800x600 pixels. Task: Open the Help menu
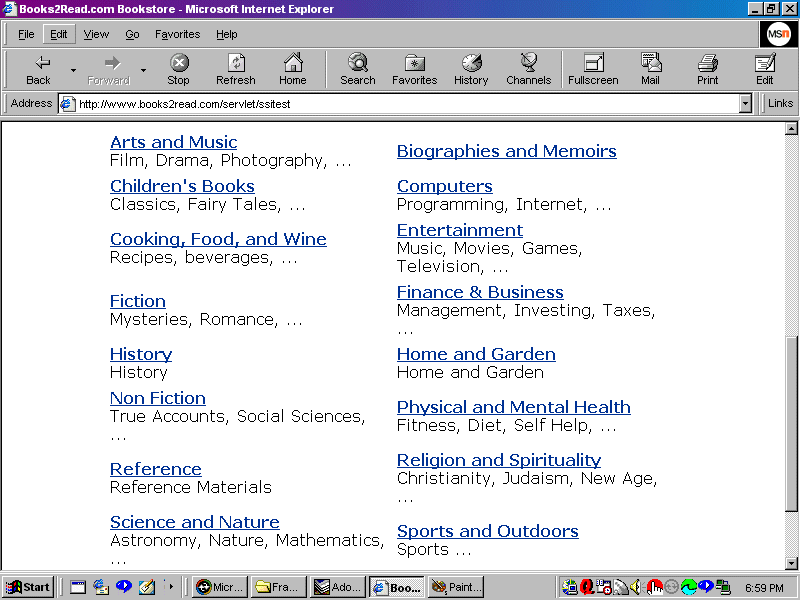(227, 34)
